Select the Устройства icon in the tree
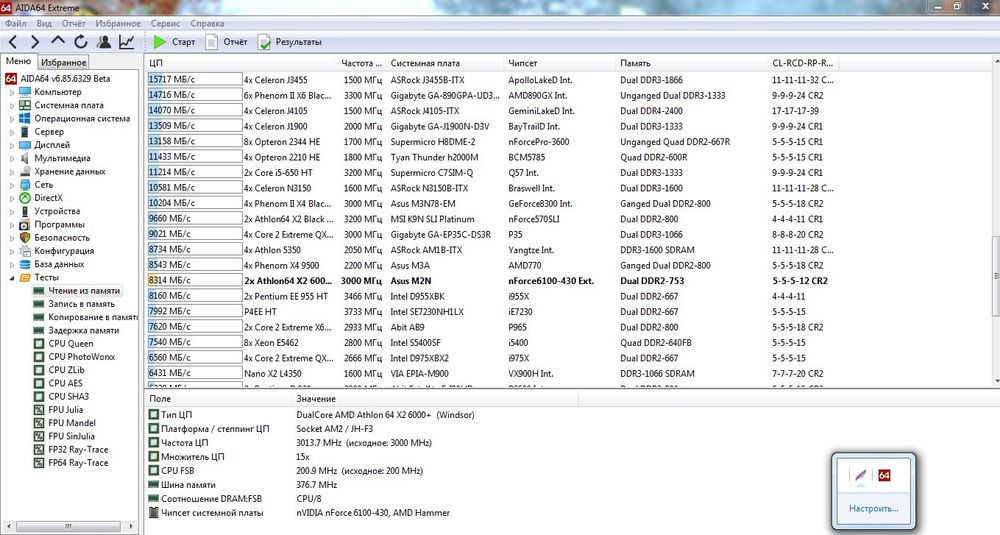 point(25,211)
